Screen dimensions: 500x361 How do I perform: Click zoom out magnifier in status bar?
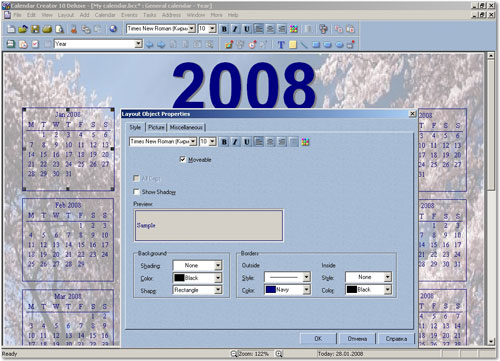coord(234,354)
